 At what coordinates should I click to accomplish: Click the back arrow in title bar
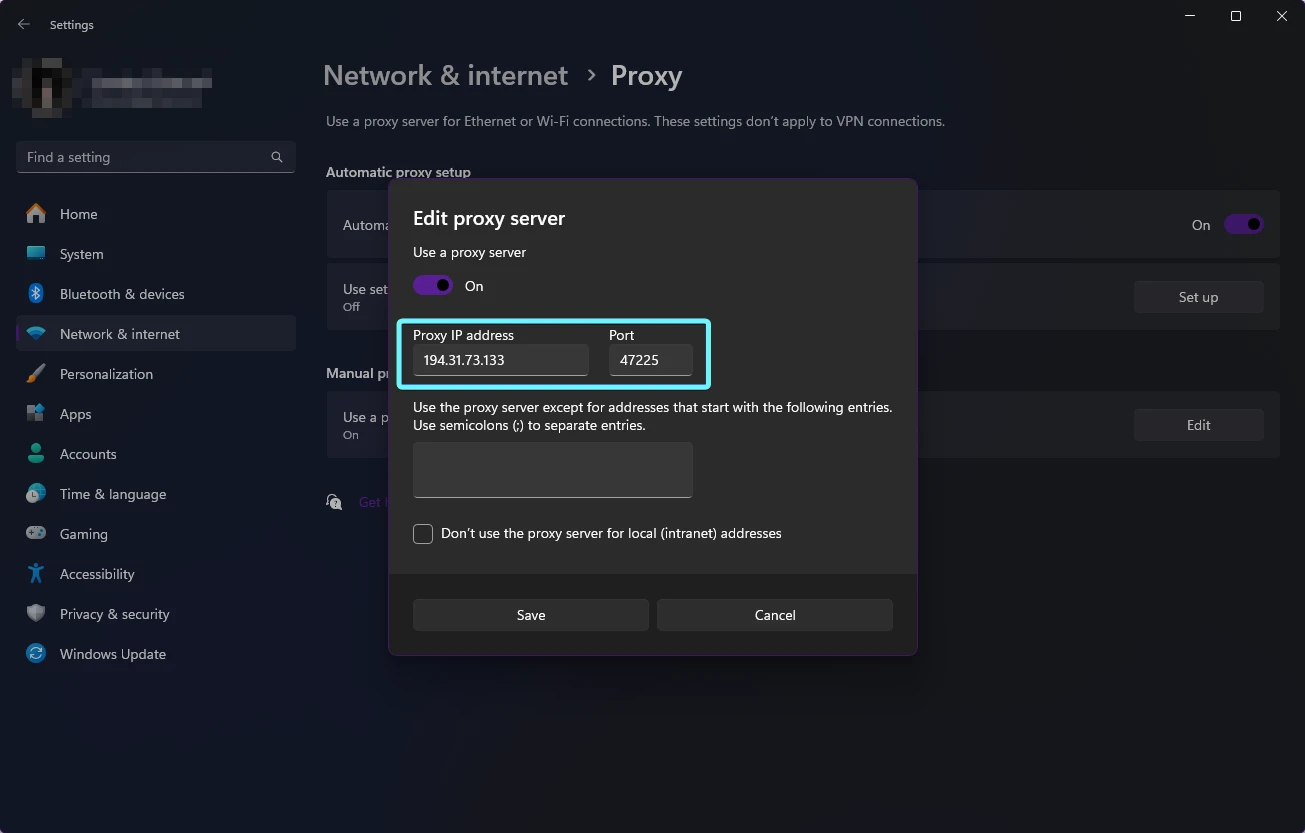(x=24, y=24)
